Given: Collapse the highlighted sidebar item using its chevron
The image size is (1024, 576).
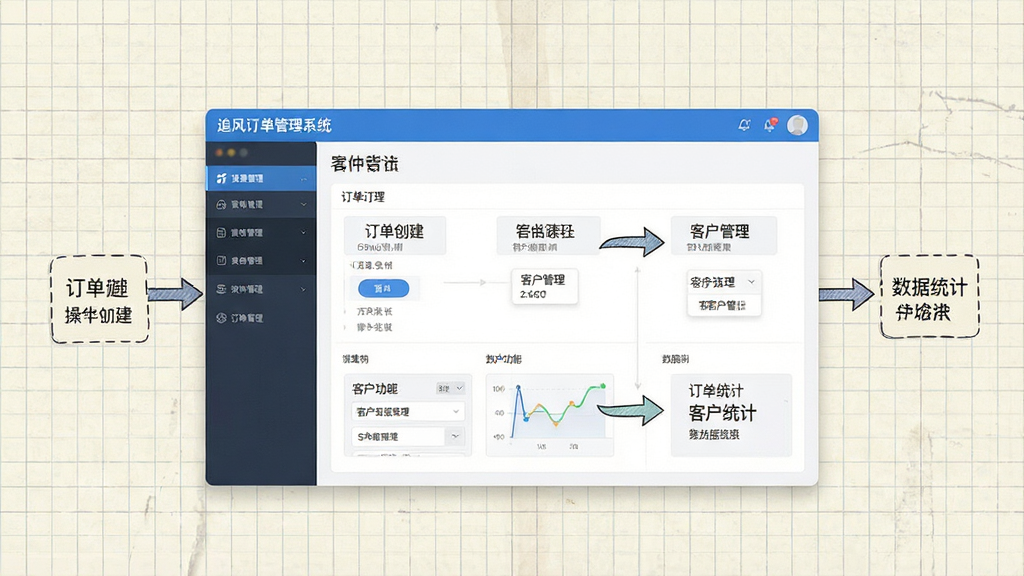Looking at the screenshot, I should 304,178.
